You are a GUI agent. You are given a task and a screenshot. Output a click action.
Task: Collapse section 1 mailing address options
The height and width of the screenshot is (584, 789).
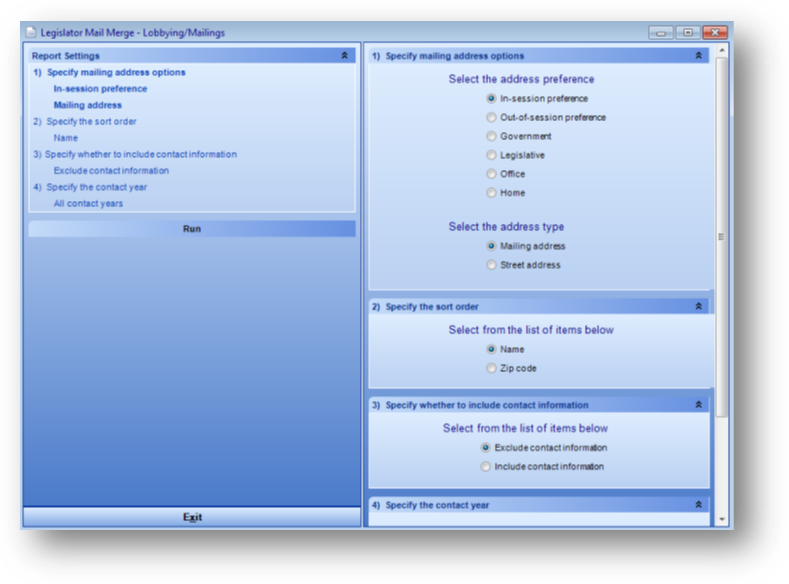coord(698,55)
